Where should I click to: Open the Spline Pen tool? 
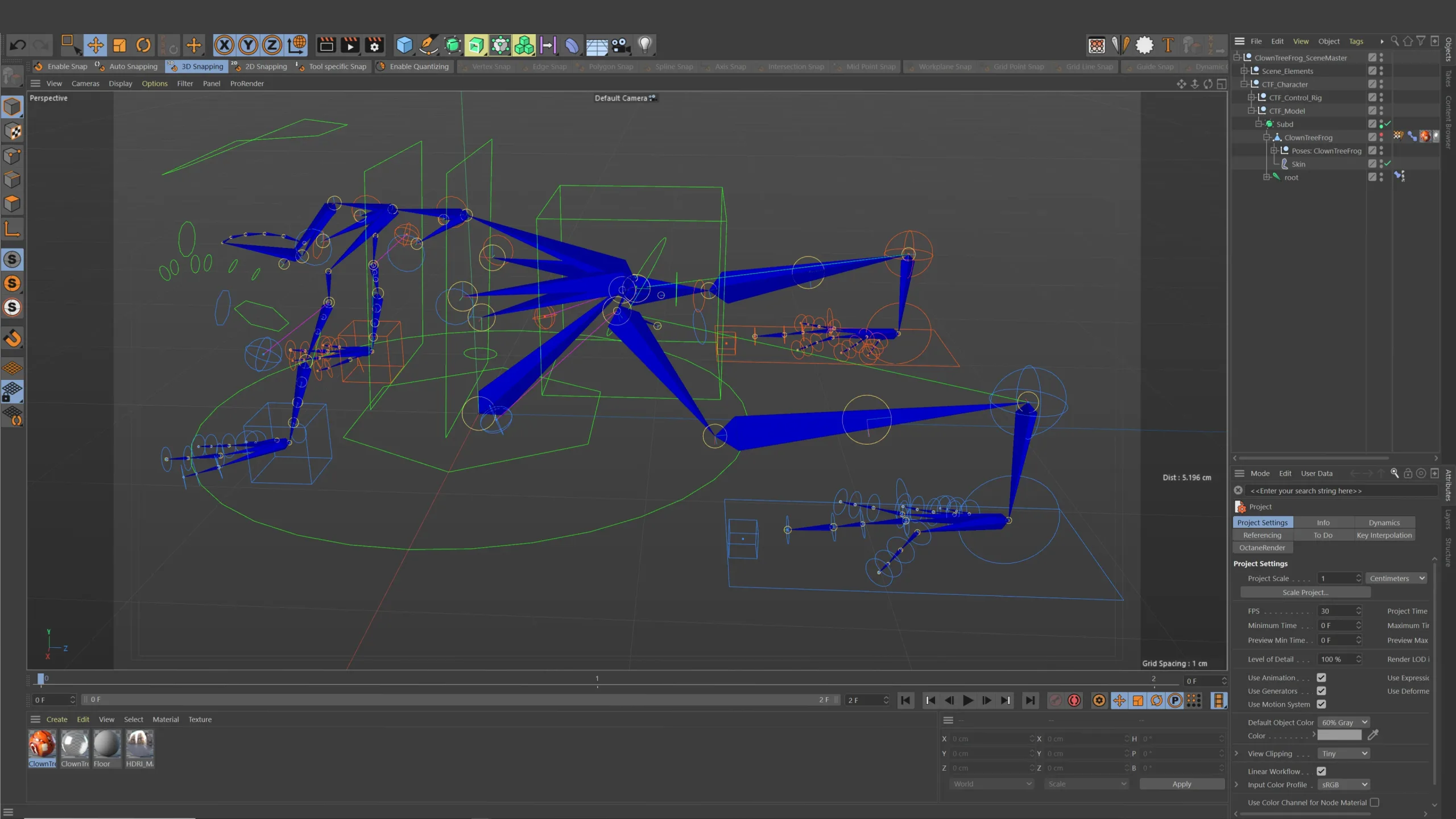[x=428, y=45]
